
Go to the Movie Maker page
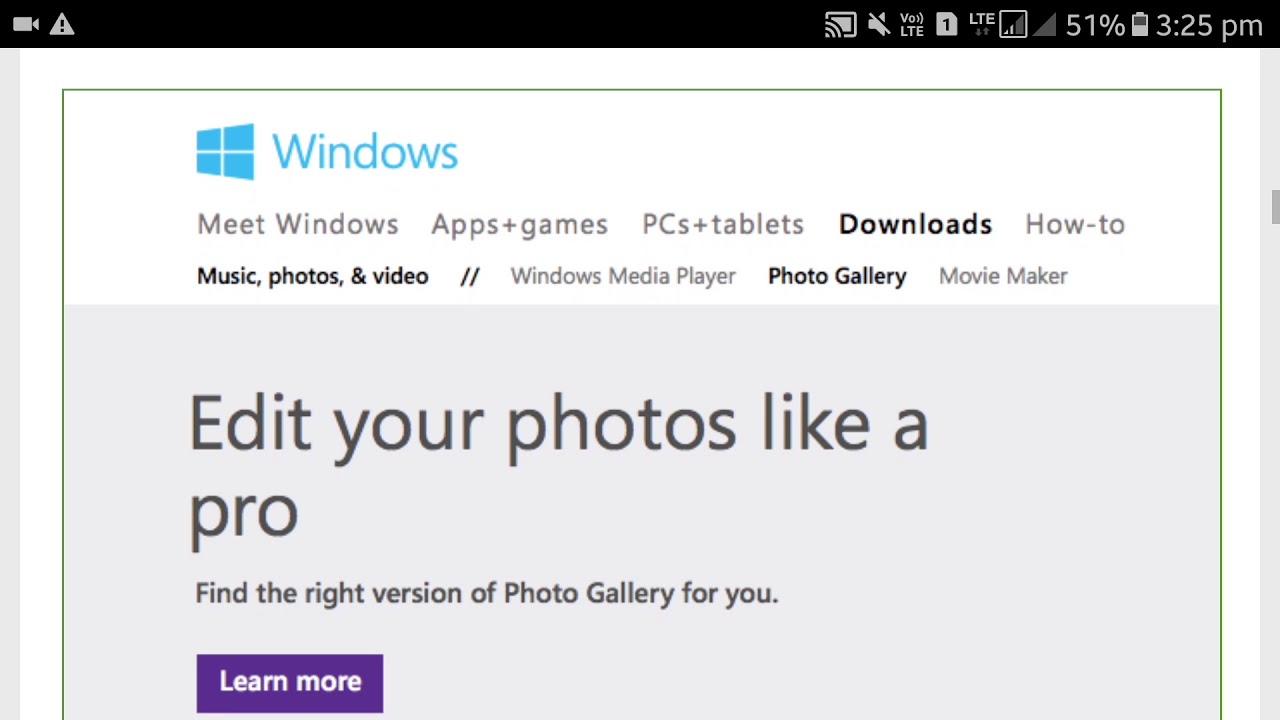pyautogui.click(x=1003, y=276)
